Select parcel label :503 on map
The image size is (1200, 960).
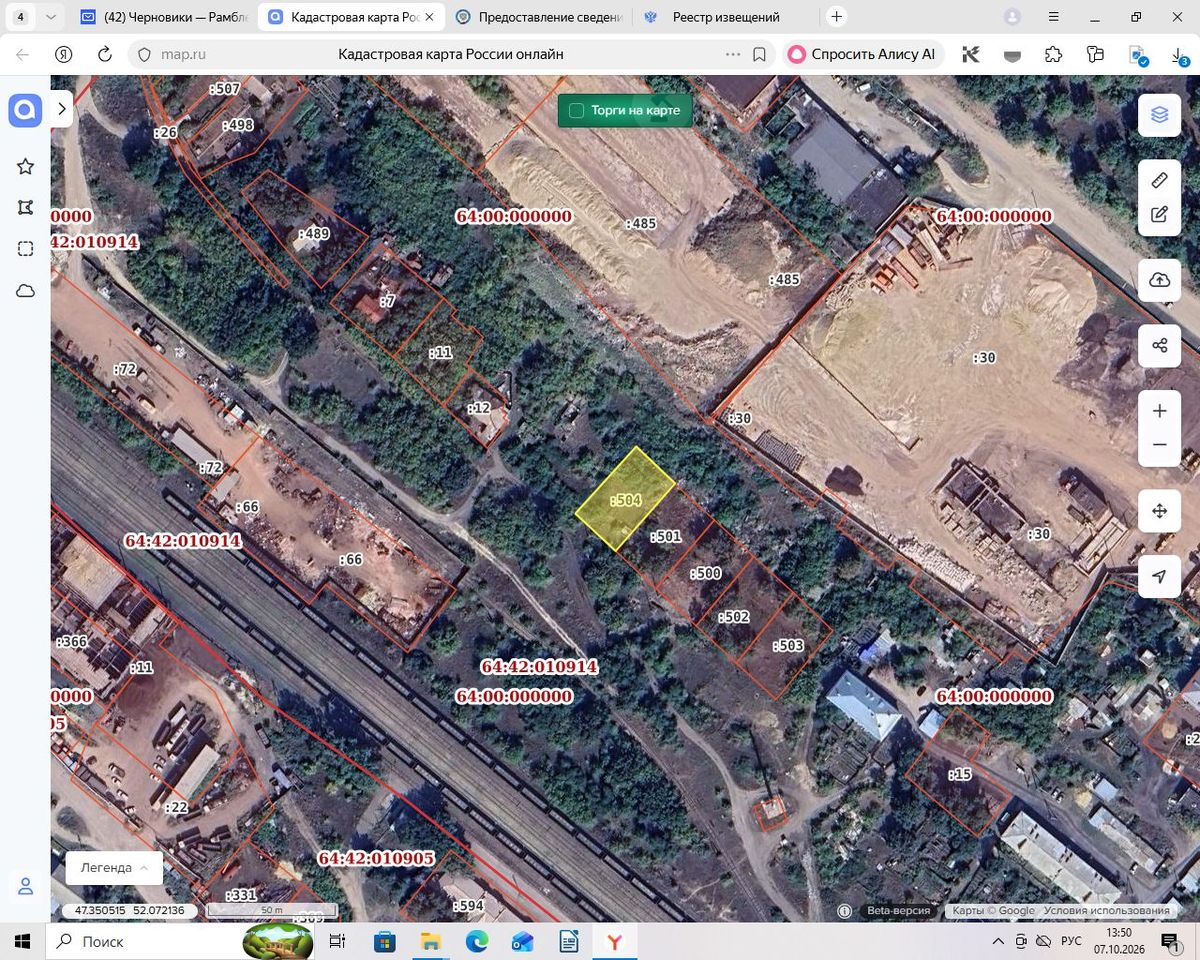click(787, 646)
